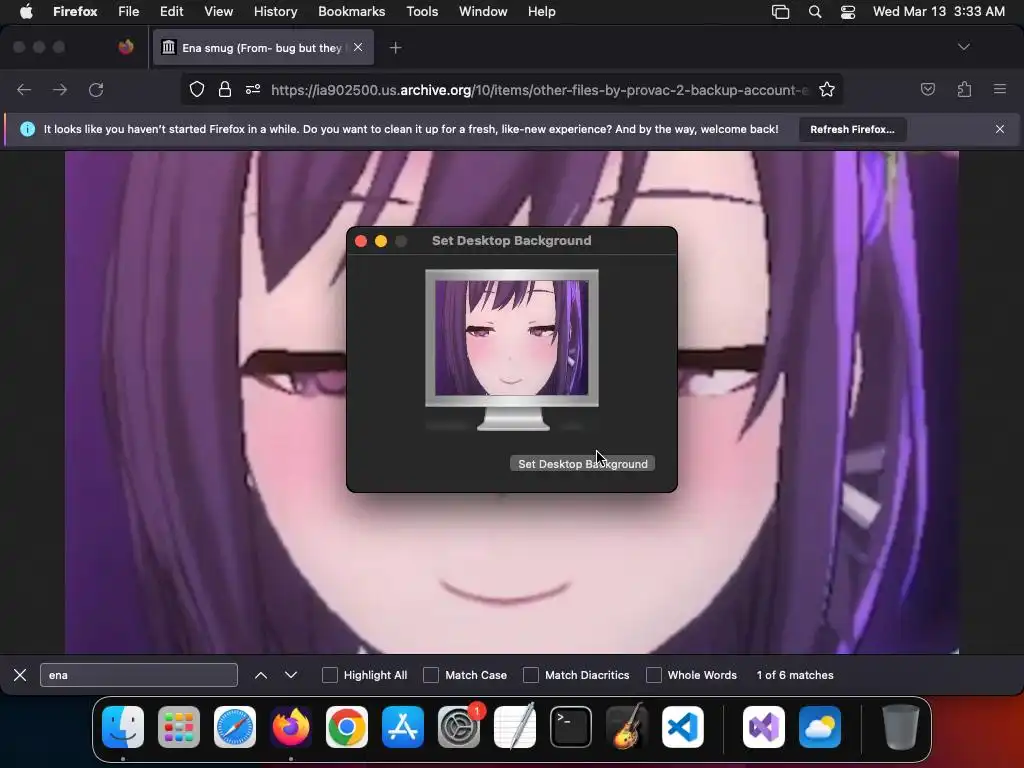Open System Settings from the Dock
Screen dimensions: 1024x768
(459, 727)
